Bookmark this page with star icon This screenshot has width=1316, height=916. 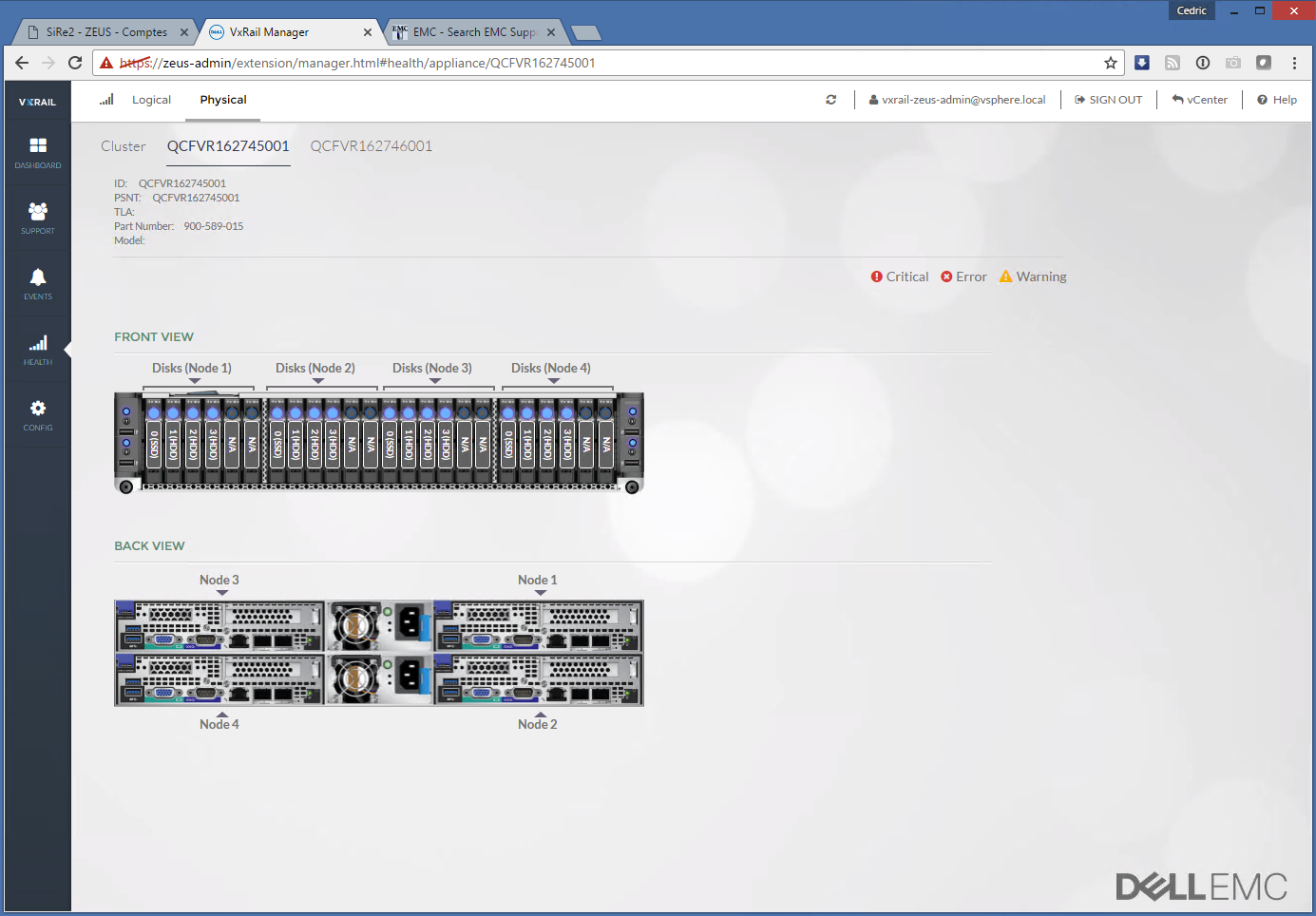[x=1110, y=63]
